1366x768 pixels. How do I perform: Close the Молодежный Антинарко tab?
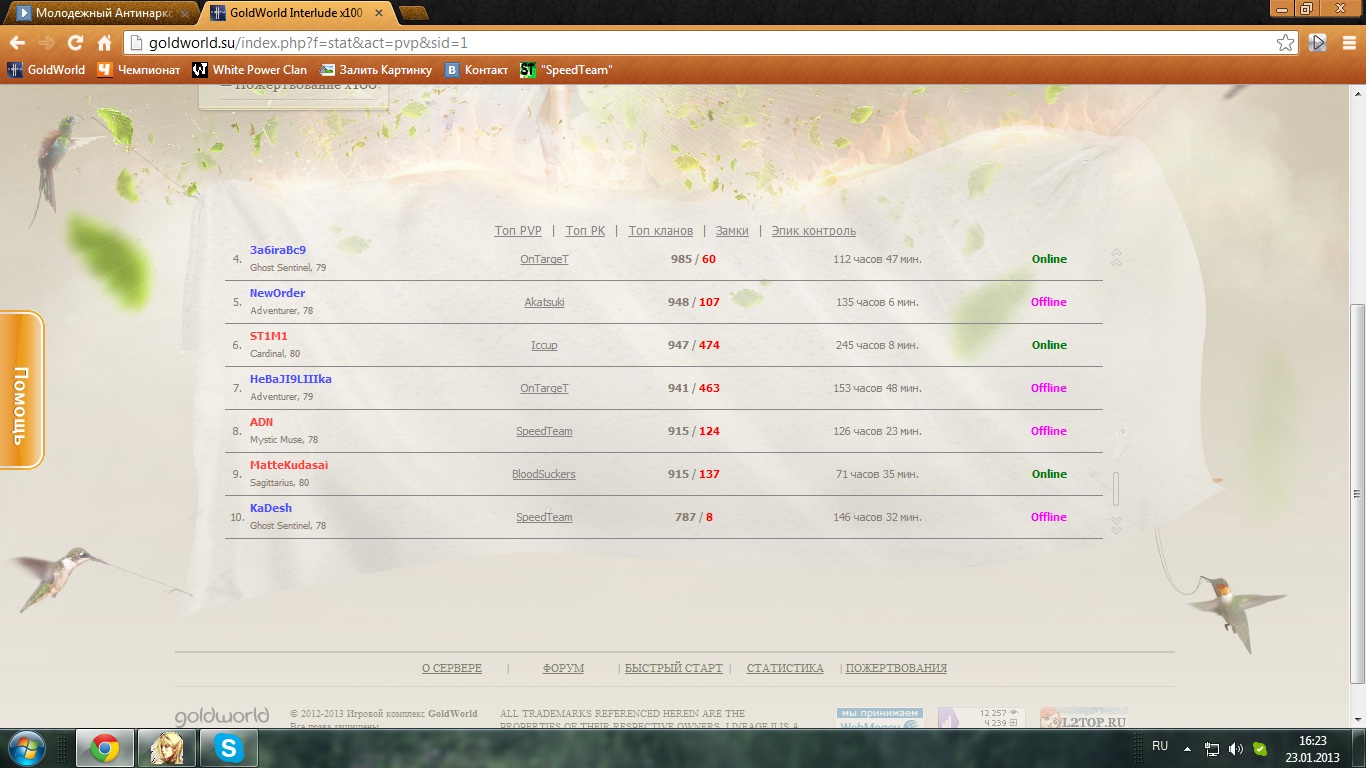click(x=183, y=14)
